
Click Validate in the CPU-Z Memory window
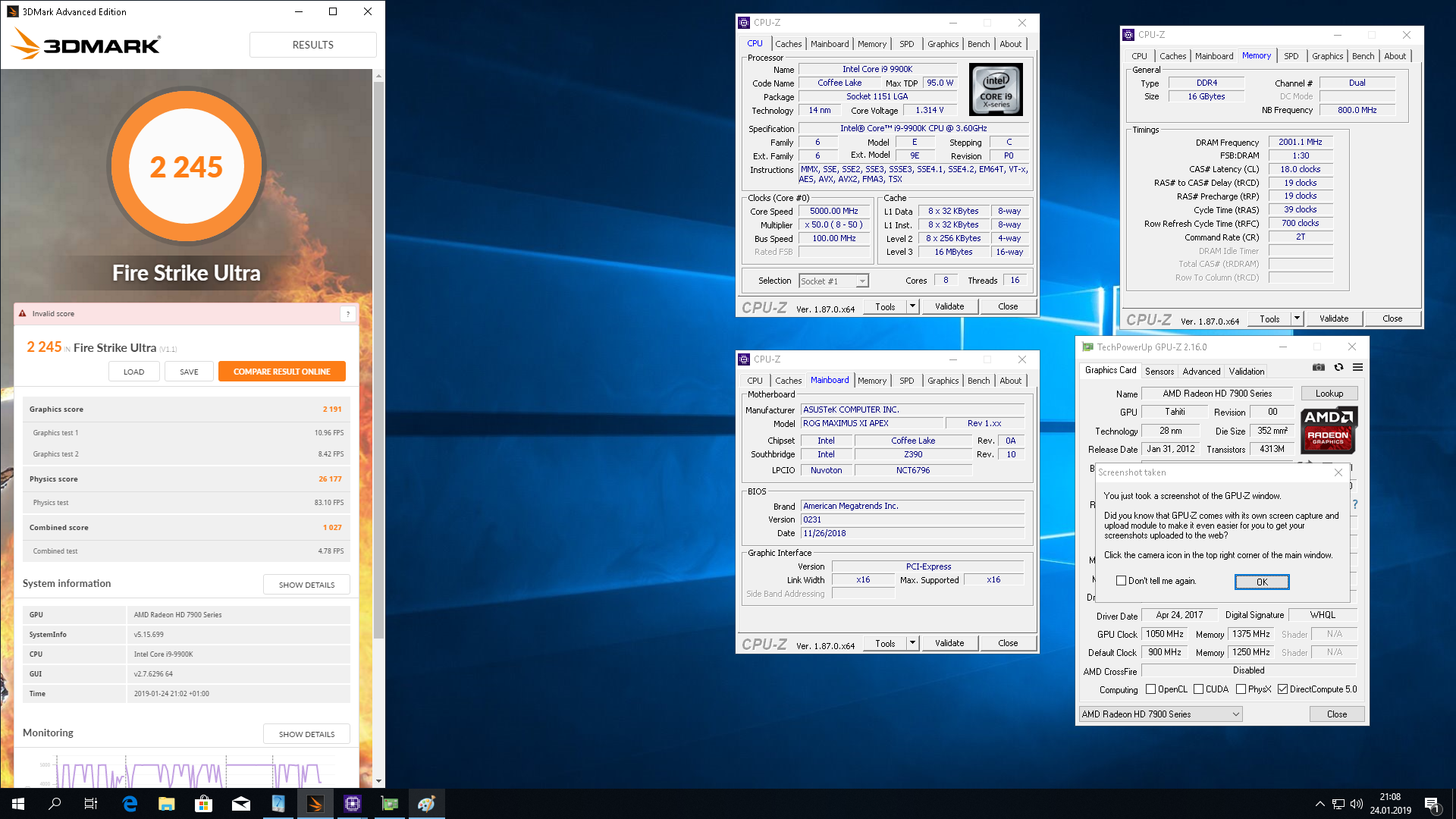coord(1334,318)
